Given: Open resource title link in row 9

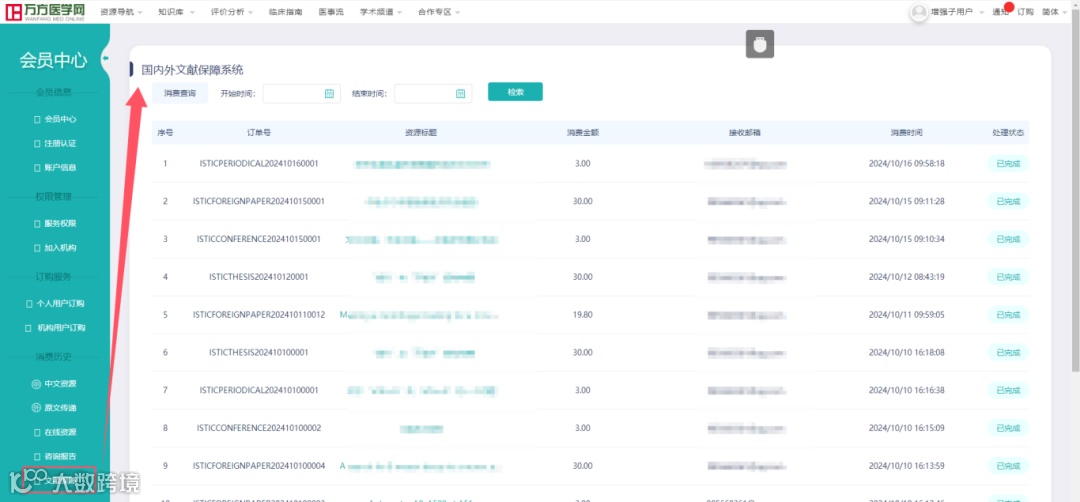Looking at the screenshot, I should click(419, 466).
